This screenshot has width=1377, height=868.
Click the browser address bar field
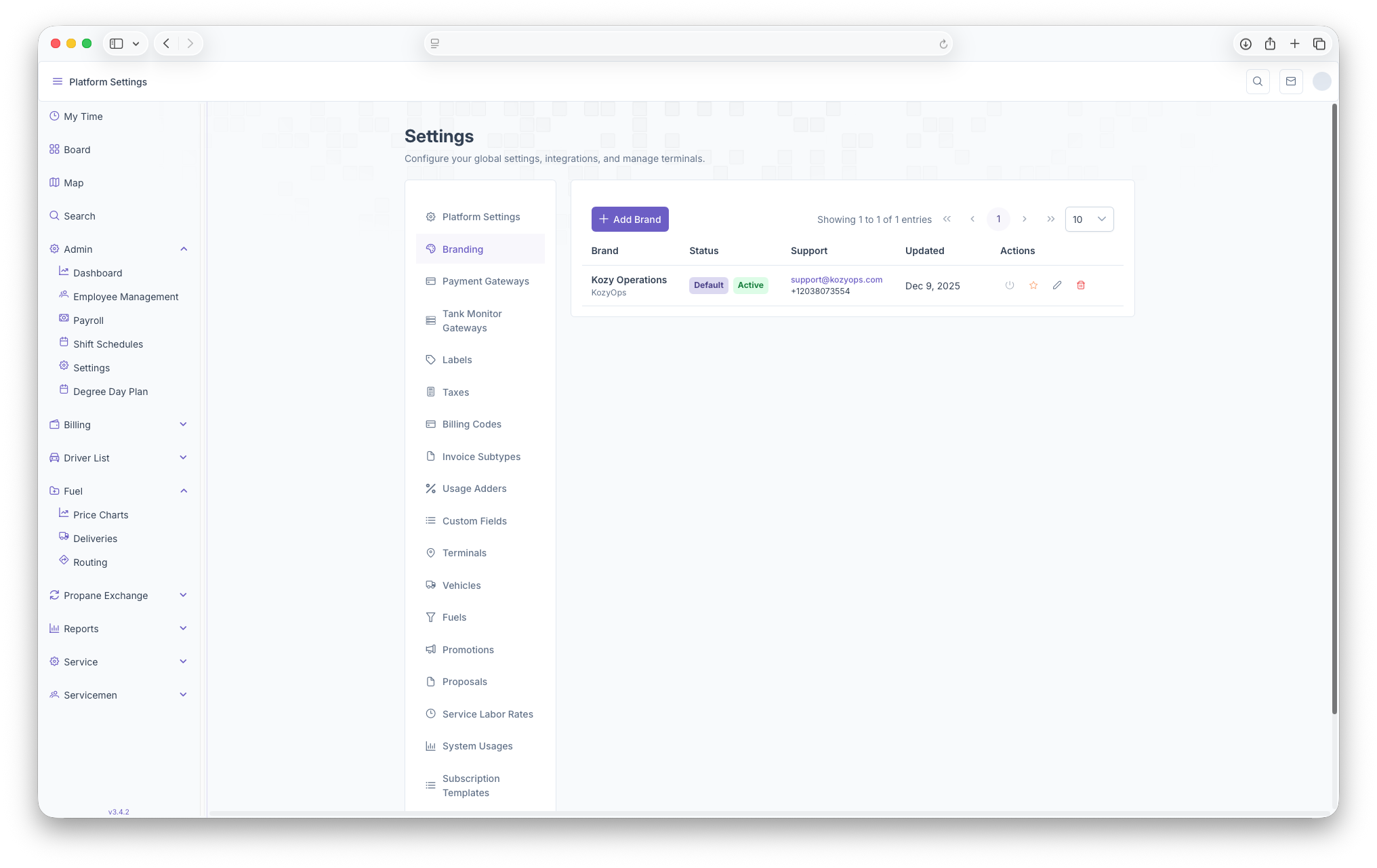coord(687,44)
